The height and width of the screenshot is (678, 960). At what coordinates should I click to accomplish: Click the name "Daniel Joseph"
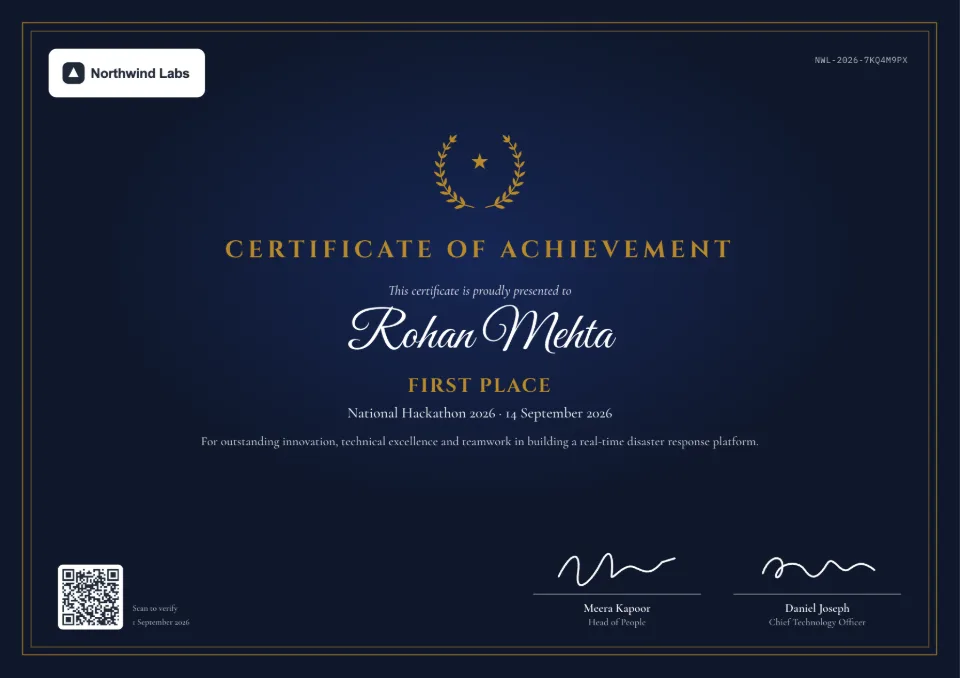pos(817,608)
